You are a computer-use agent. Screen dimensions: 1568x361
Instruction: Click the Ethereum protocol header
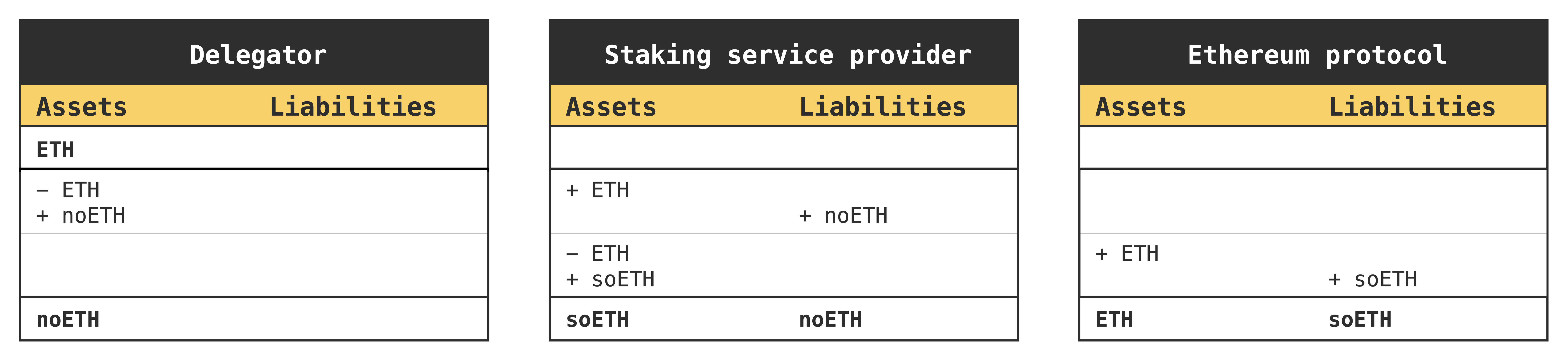(1317, 55)
